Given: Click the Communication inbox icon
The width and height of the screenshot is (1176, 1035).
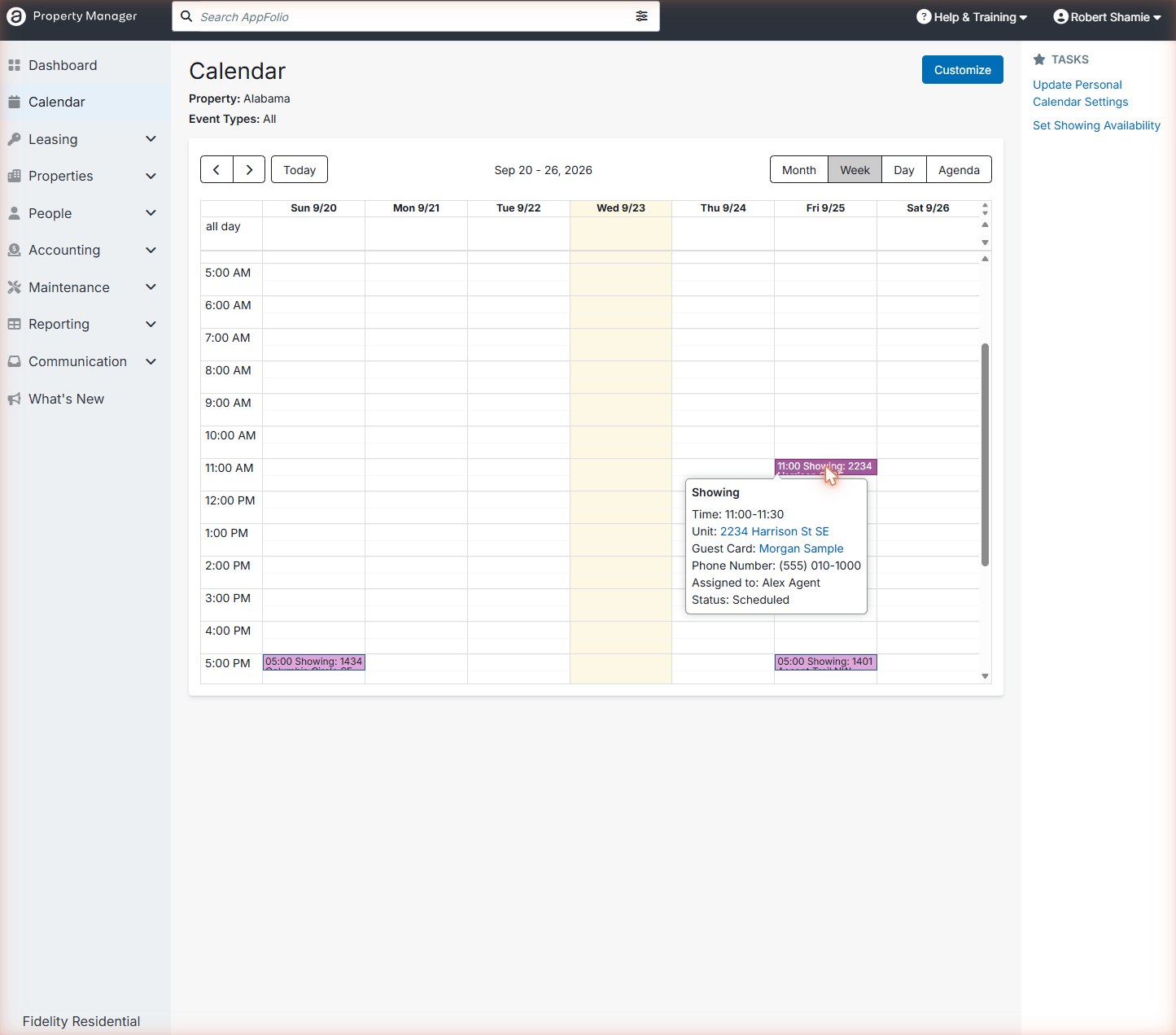Looking at the screenshot, I should pyautogui.click(x=14, y=361).
